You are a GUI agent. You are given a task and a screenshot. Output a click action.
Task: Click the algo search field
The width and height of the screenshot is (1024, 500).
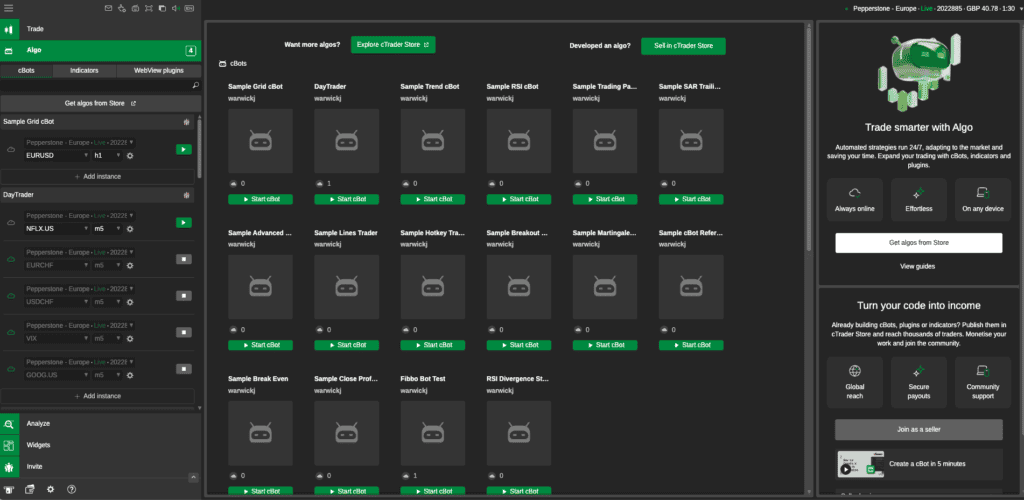coord(95,86)
